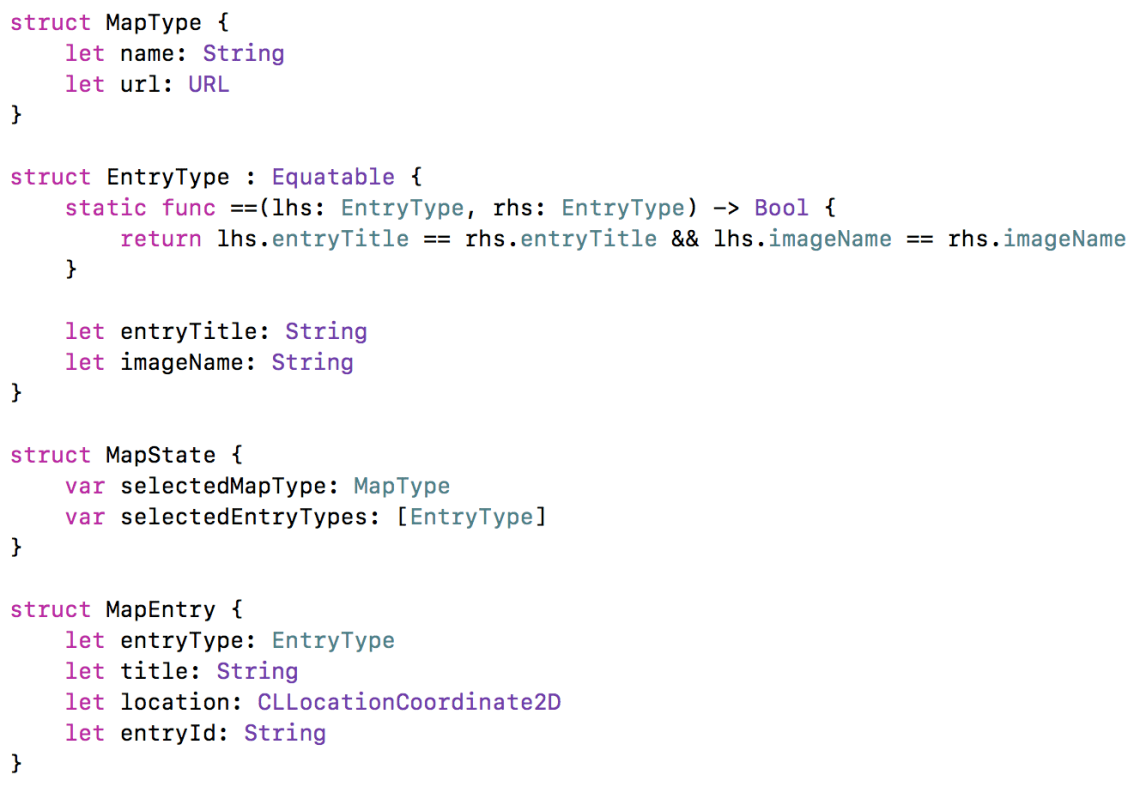The image size is (1140, 799).
Task: Click the return keyword
Action: pos(160,239)
